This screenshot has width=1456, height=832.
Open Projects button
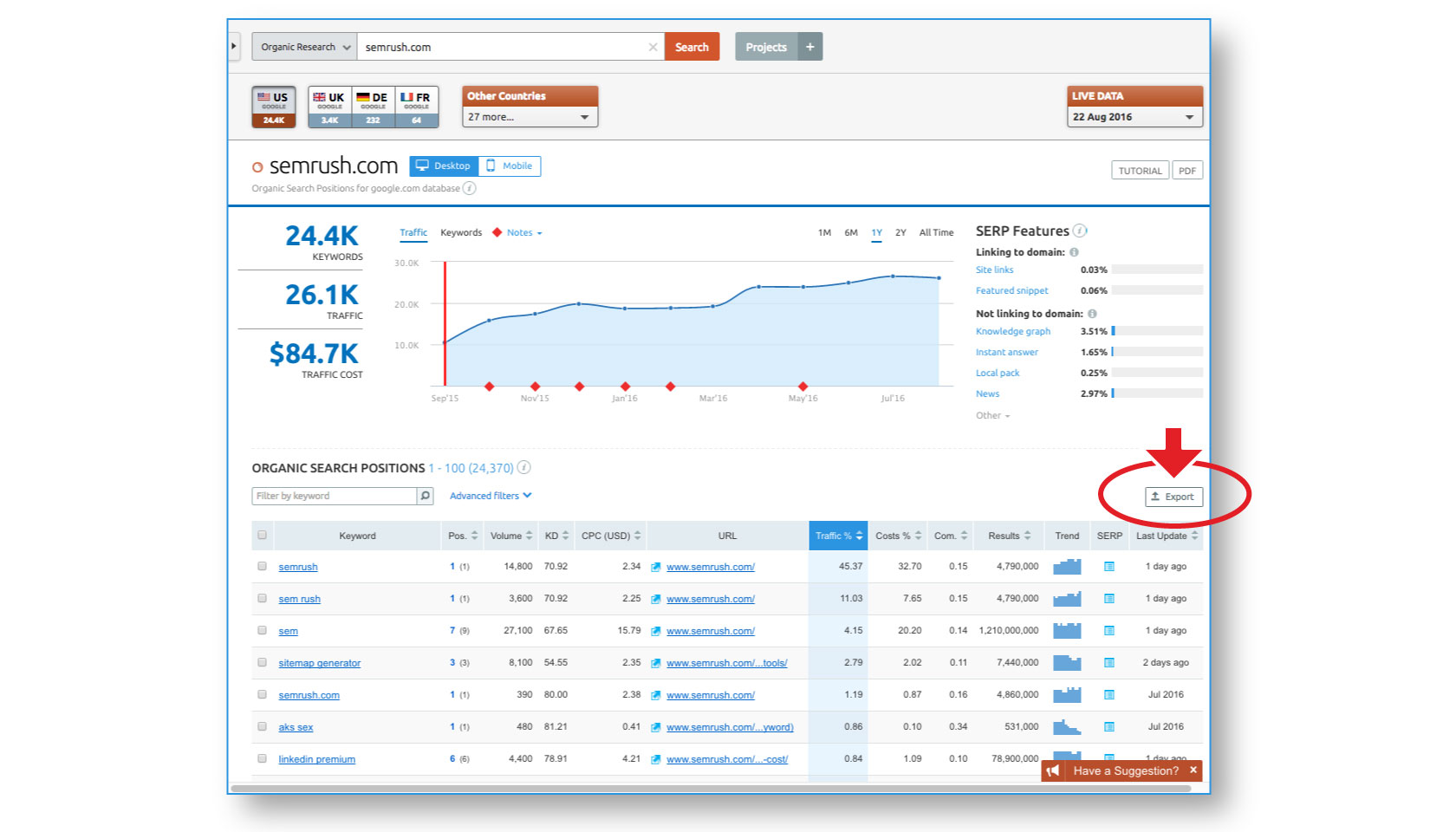[x=766, y=47]
